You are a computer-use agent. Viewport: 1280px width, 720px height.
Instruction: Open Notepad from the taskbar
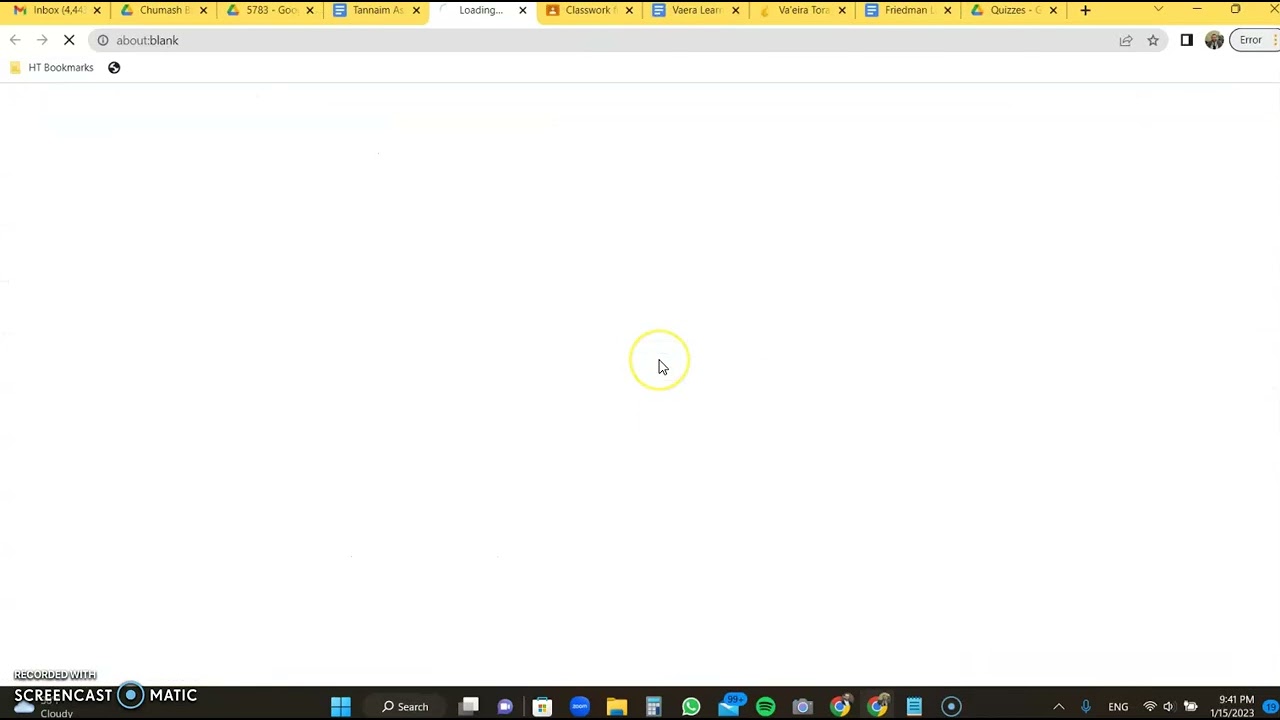[914, 707]
